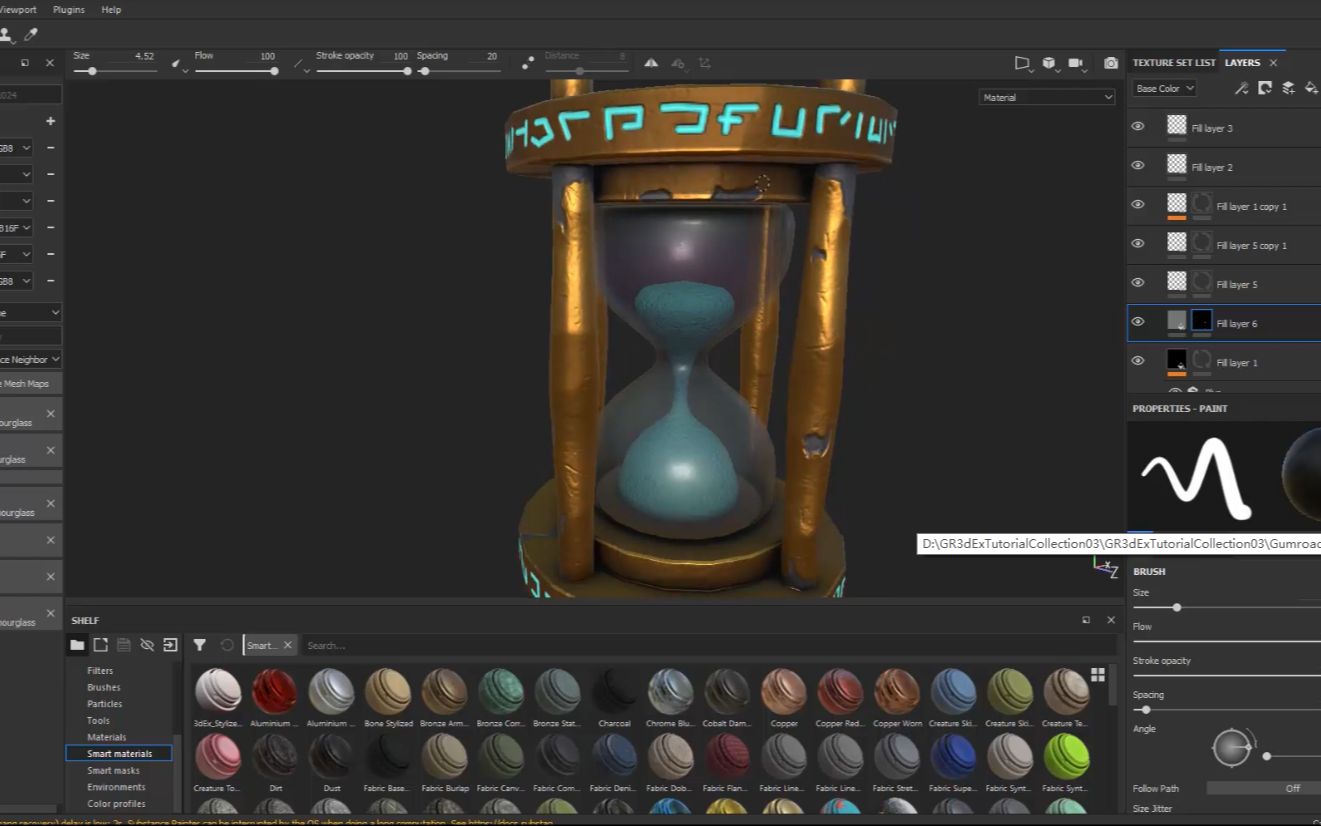The height and width of the screenshot is (826, 1321).
Task: Open the camera video settings icon
Action: point(1076,63)
